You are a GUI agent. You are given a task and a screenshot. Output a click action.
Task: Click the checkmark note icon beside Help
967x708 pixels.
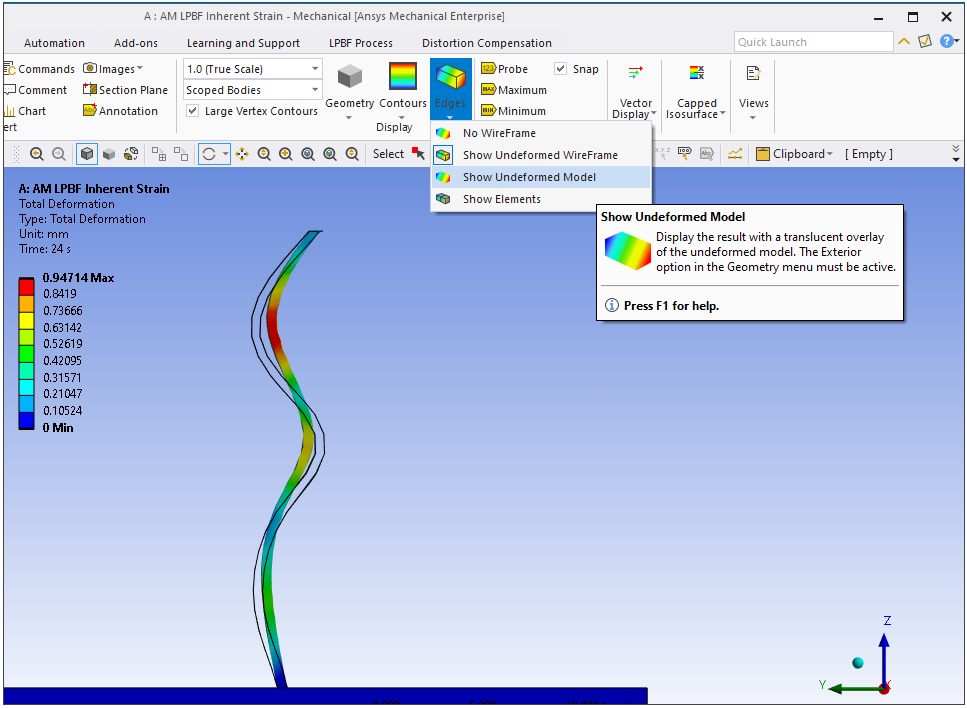[x=924, y=41]
